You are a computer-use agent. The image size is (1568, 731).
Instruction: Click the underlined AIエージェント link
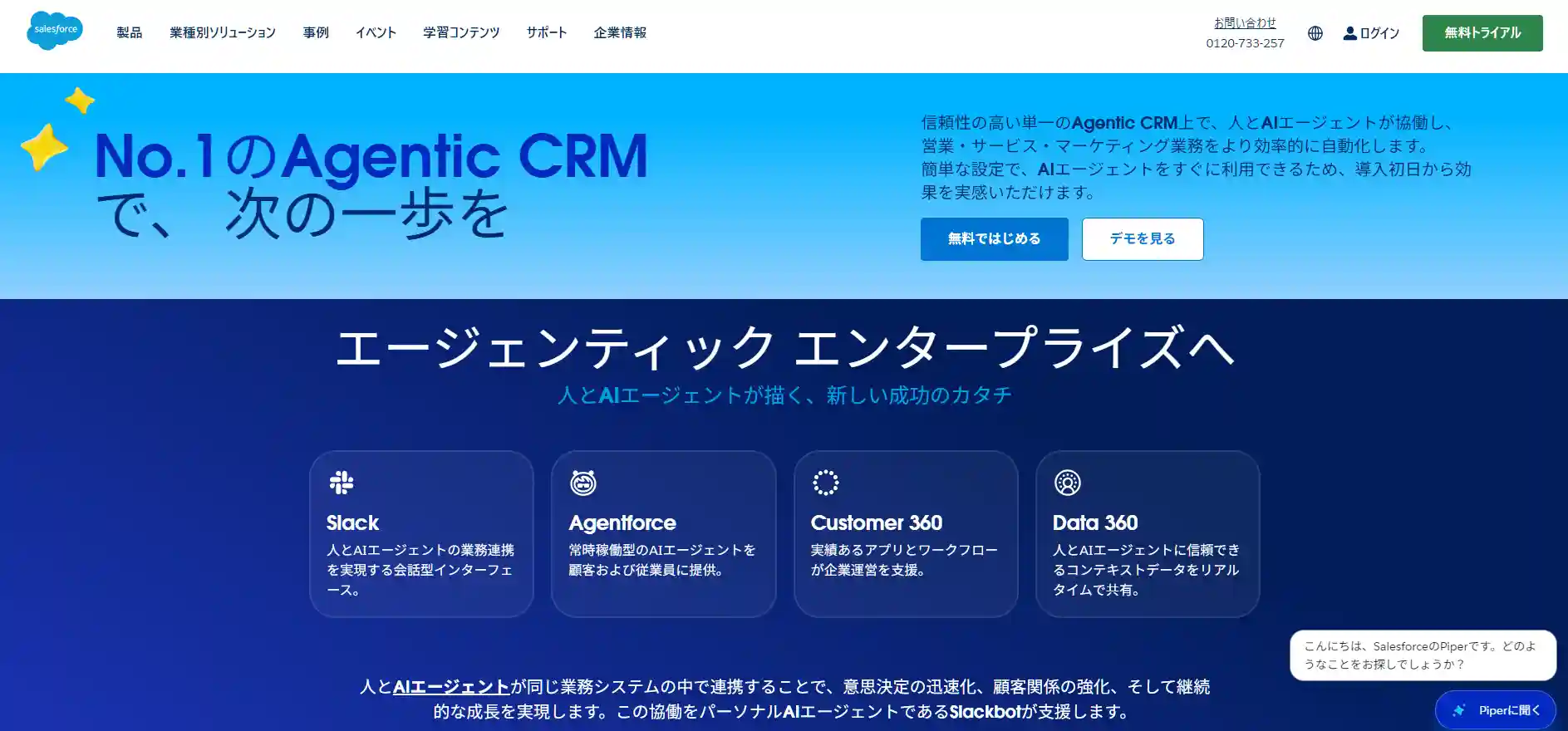pos(451,687)
